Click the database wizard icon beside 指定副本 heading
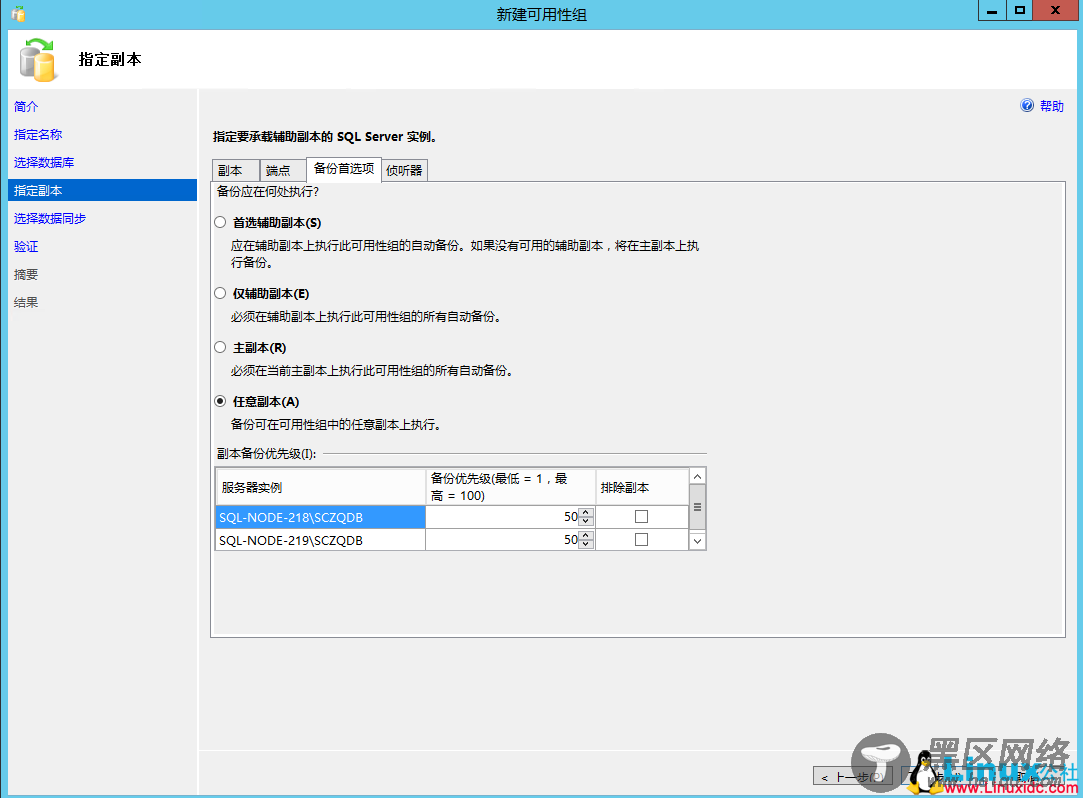The width and height of the screenshot is (1083, 798). (37, 60)
